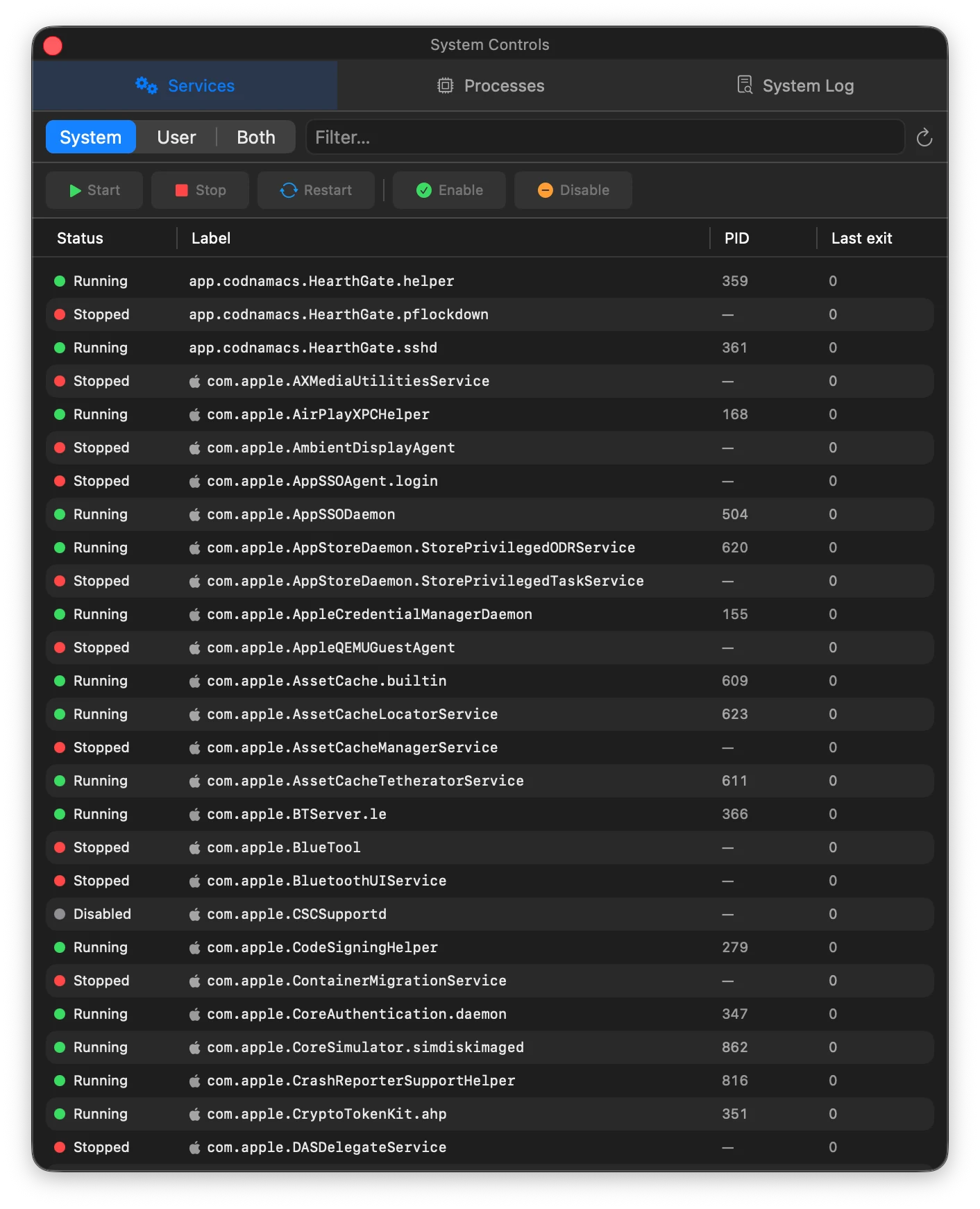Click the Filter text field

tap(605, 137)
